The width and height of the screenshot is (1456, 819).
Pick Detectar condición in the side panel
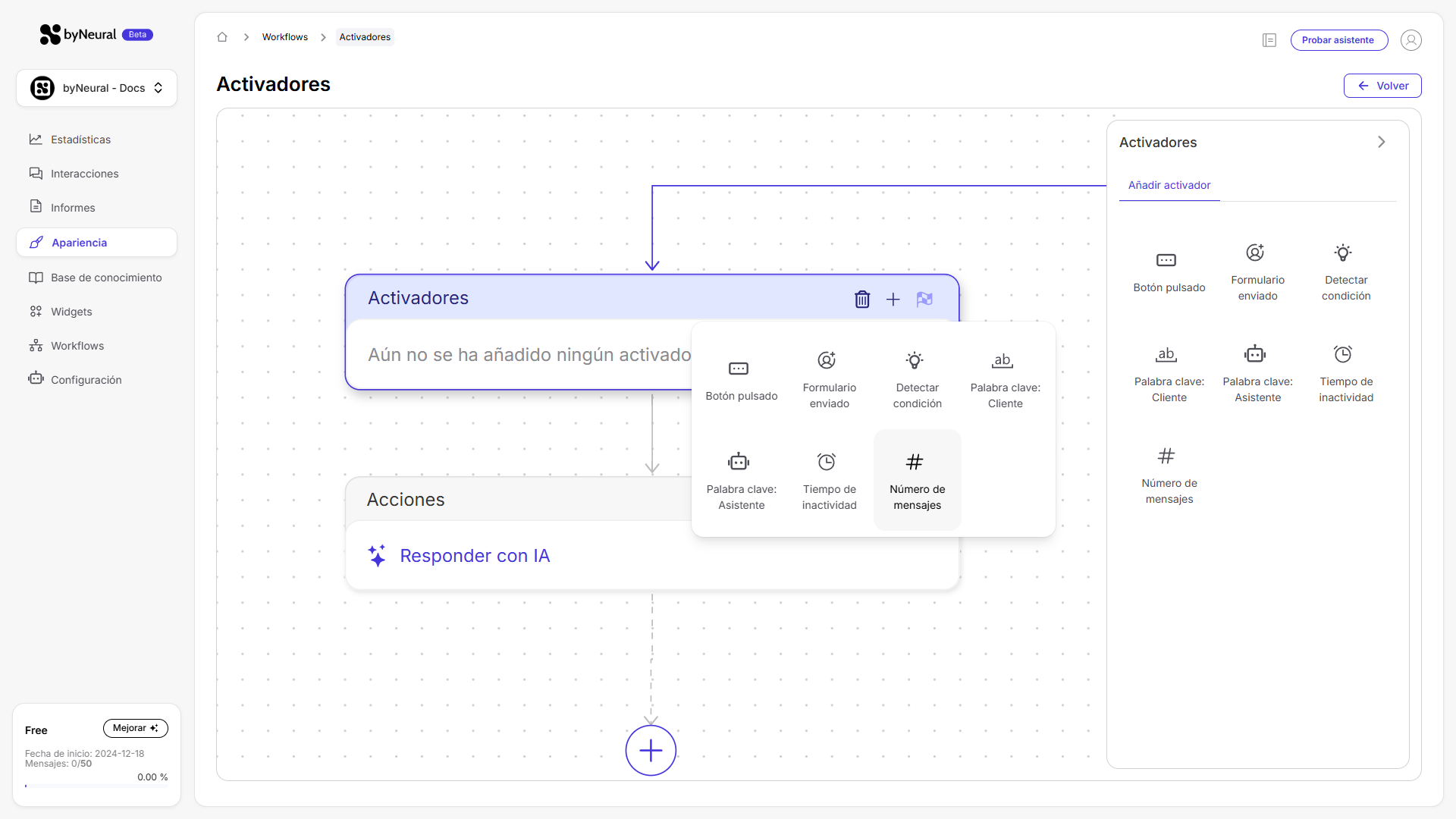tap(1345, 272)
